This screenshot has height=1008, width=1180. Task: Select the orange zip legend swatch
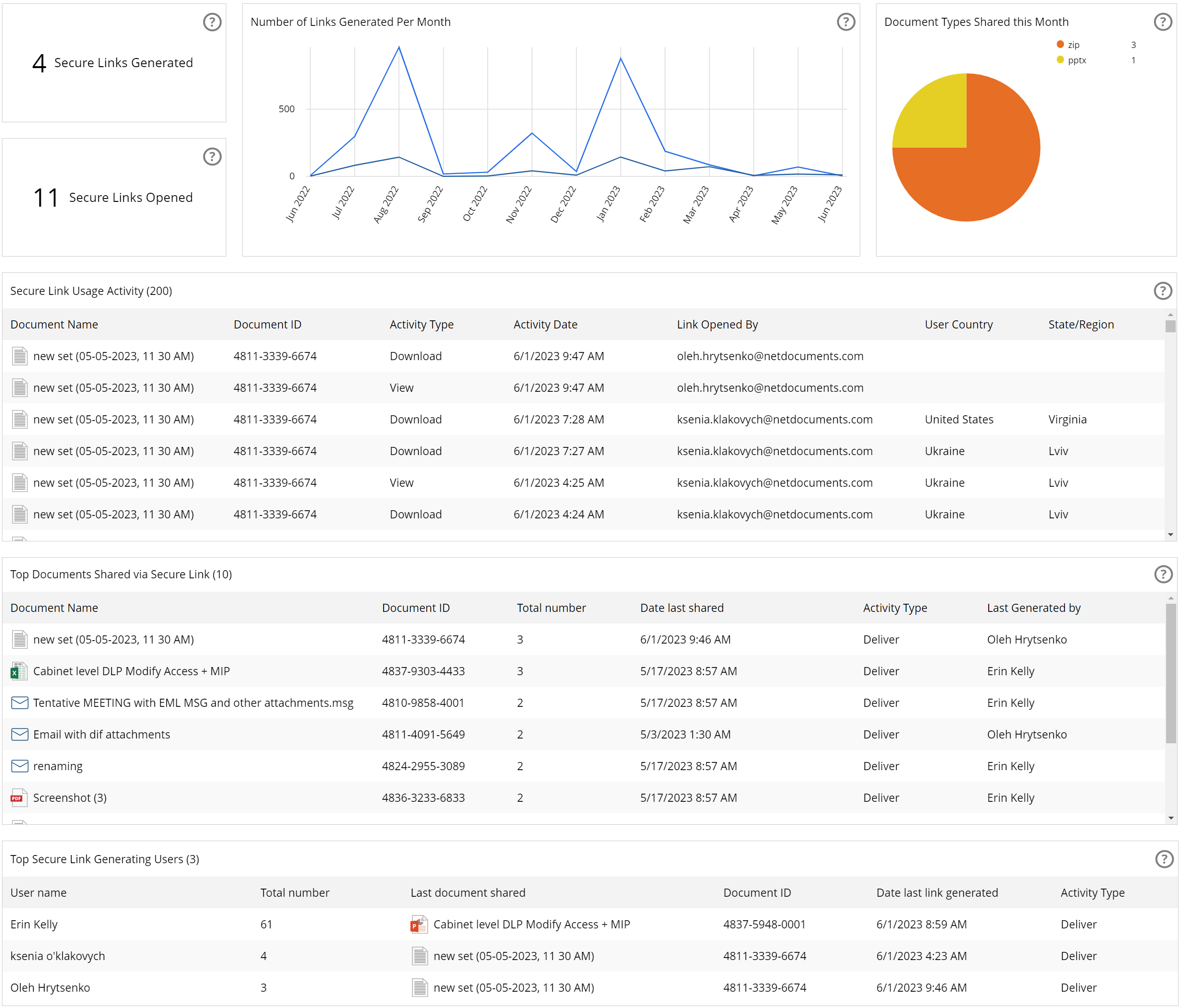coord(1061,44)
